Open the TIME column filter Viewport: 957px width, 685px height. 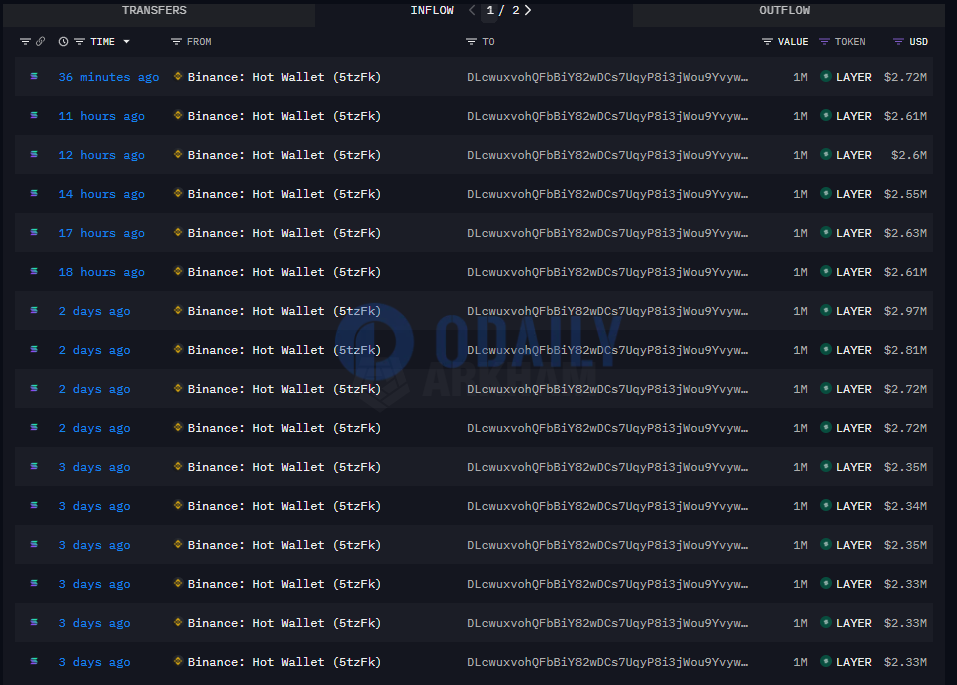click(79, 42)
